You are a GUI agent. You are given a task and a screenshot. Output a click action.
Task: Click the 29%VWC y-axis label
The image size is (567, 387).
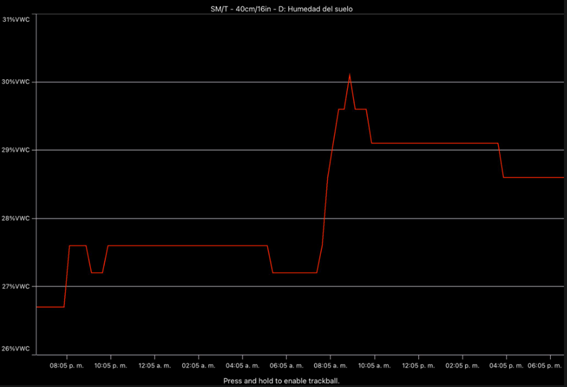tap(16, 150)
